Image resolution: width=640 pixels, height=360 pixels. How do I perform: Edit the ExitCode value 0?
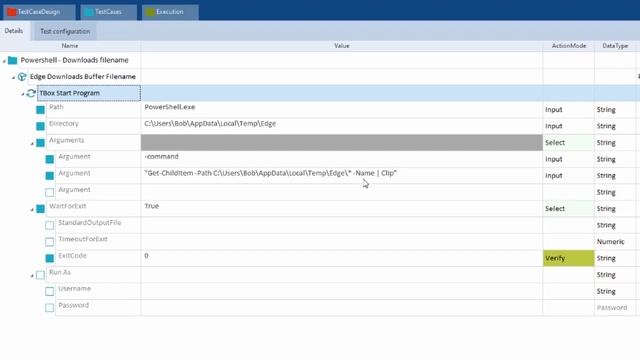pyautogui.click(x=342, y=258)
